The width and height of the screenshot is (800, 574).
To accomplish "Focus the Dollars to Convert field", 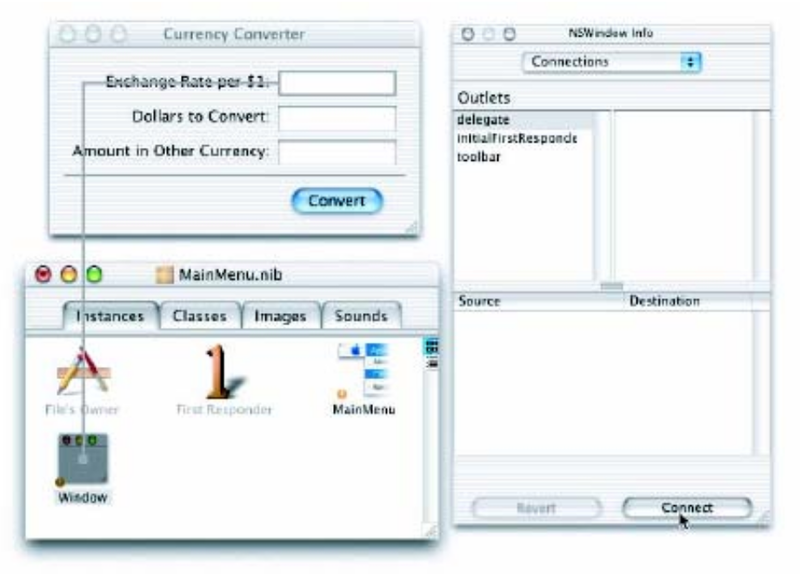I will point(337,117).
